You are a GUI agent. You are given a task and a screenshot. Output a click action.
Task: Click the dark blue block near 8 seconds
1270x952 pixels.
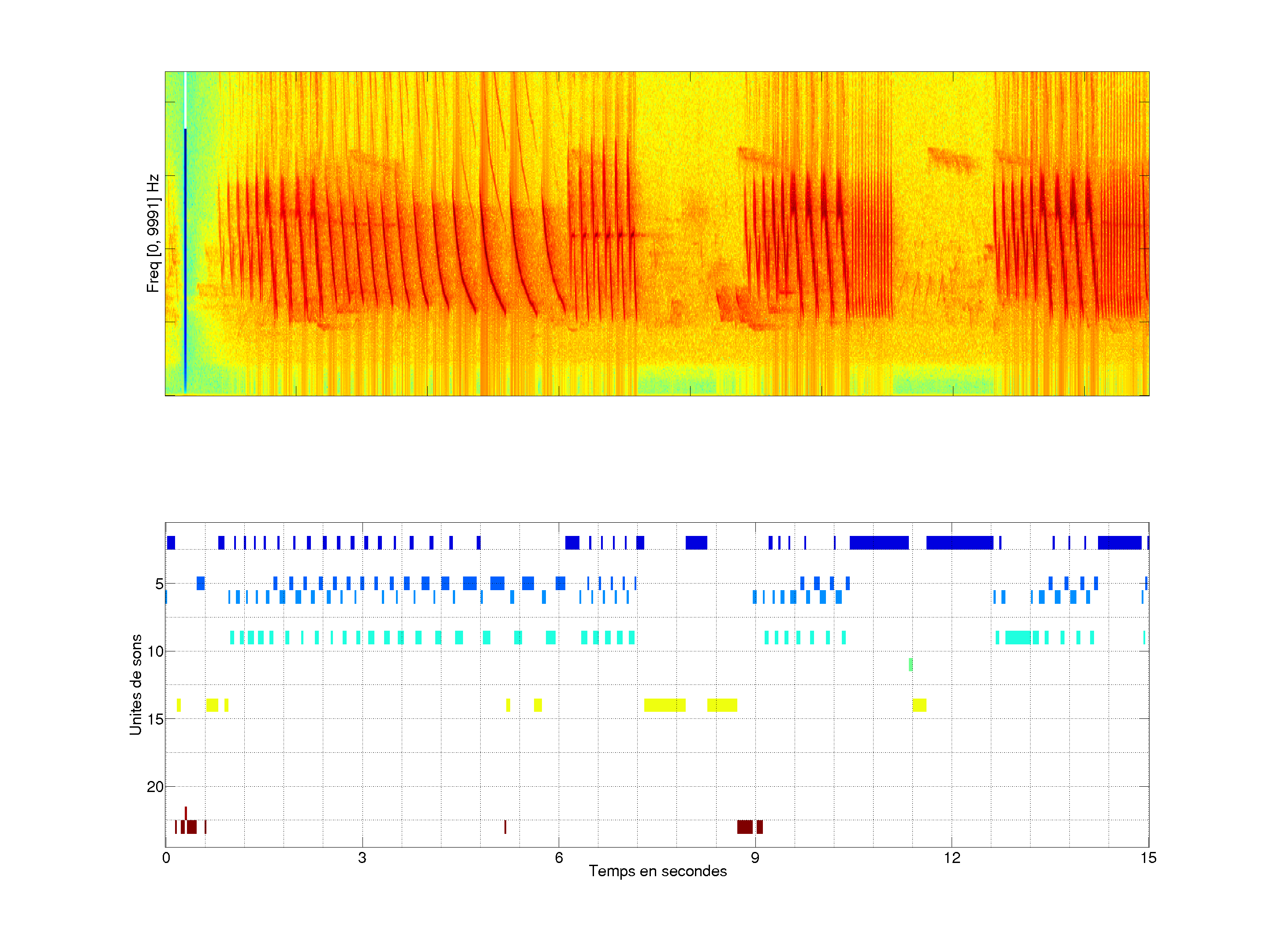[x=696, y=542]
